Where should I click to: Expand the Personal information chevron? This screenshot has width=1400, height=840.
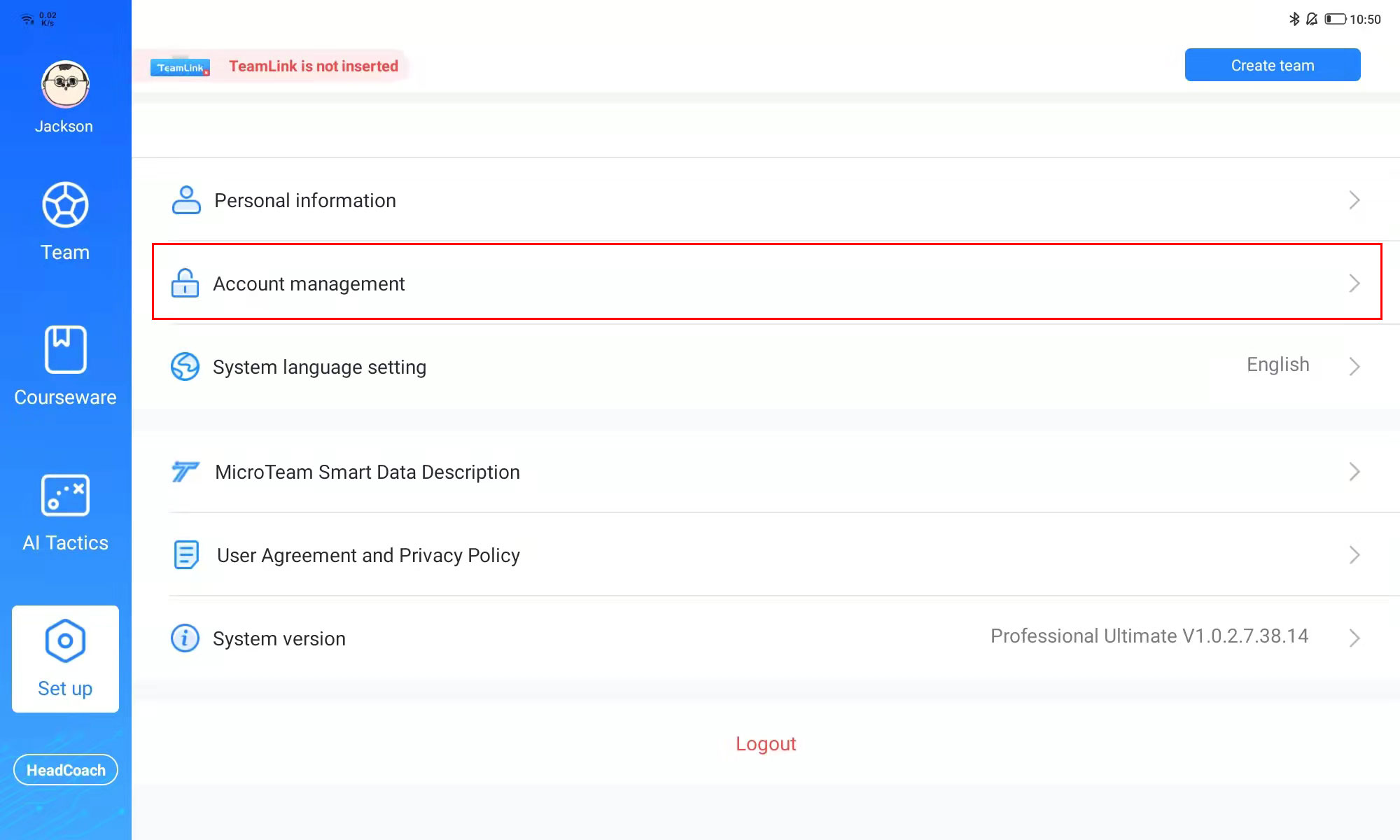point(1354,200)
